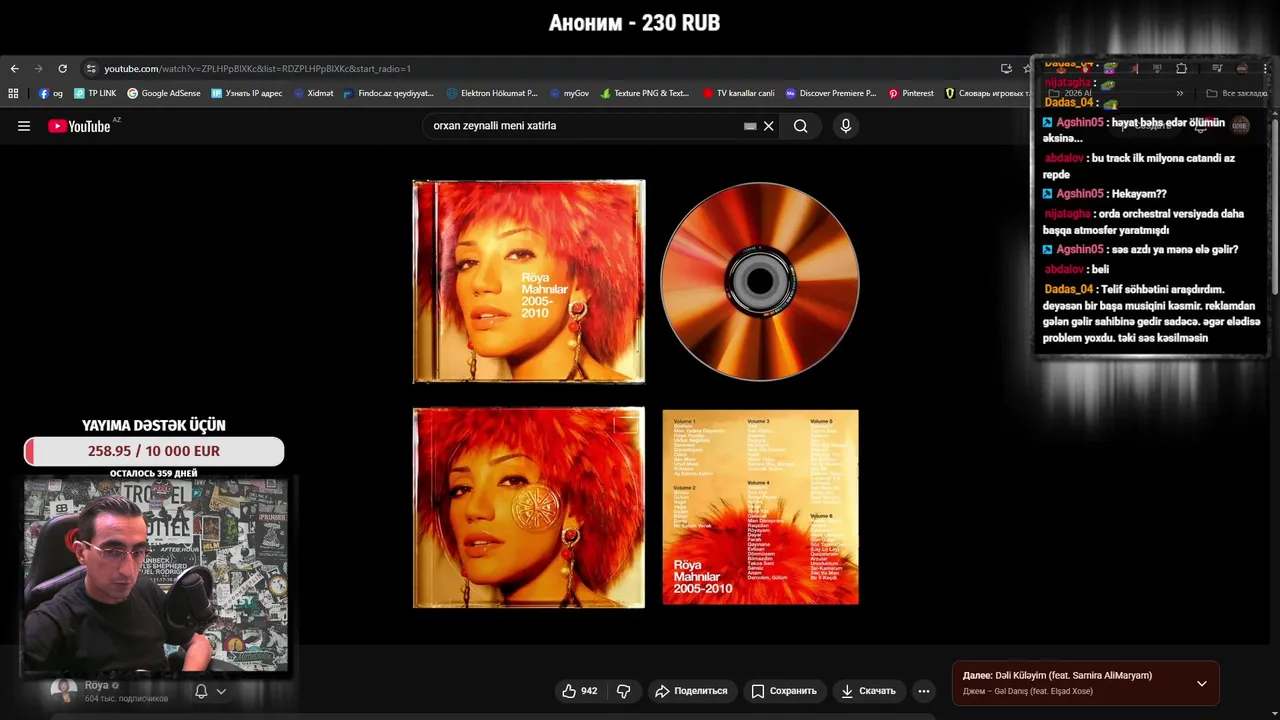
Task: Open the extensions puzzle icon
Action: [1181, 69]
